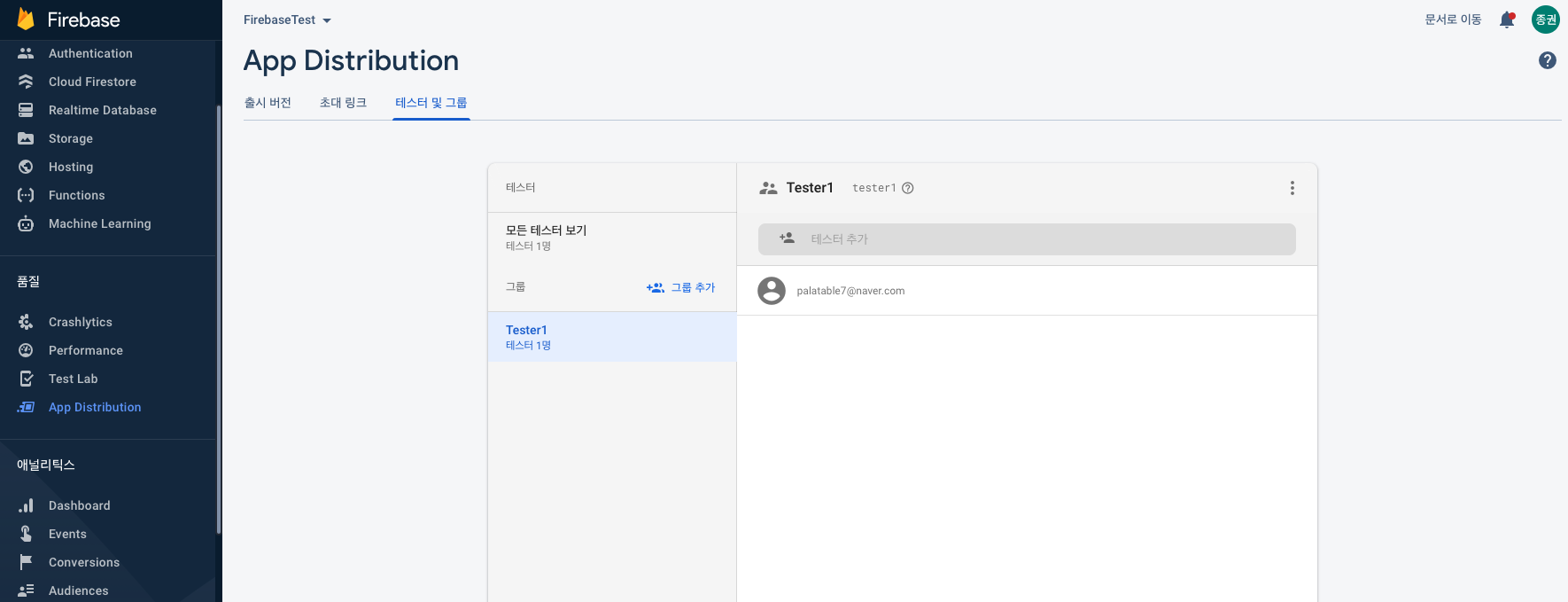Switch to the 출시 버전 tab

pyautogui.click(x=268, y=103)
